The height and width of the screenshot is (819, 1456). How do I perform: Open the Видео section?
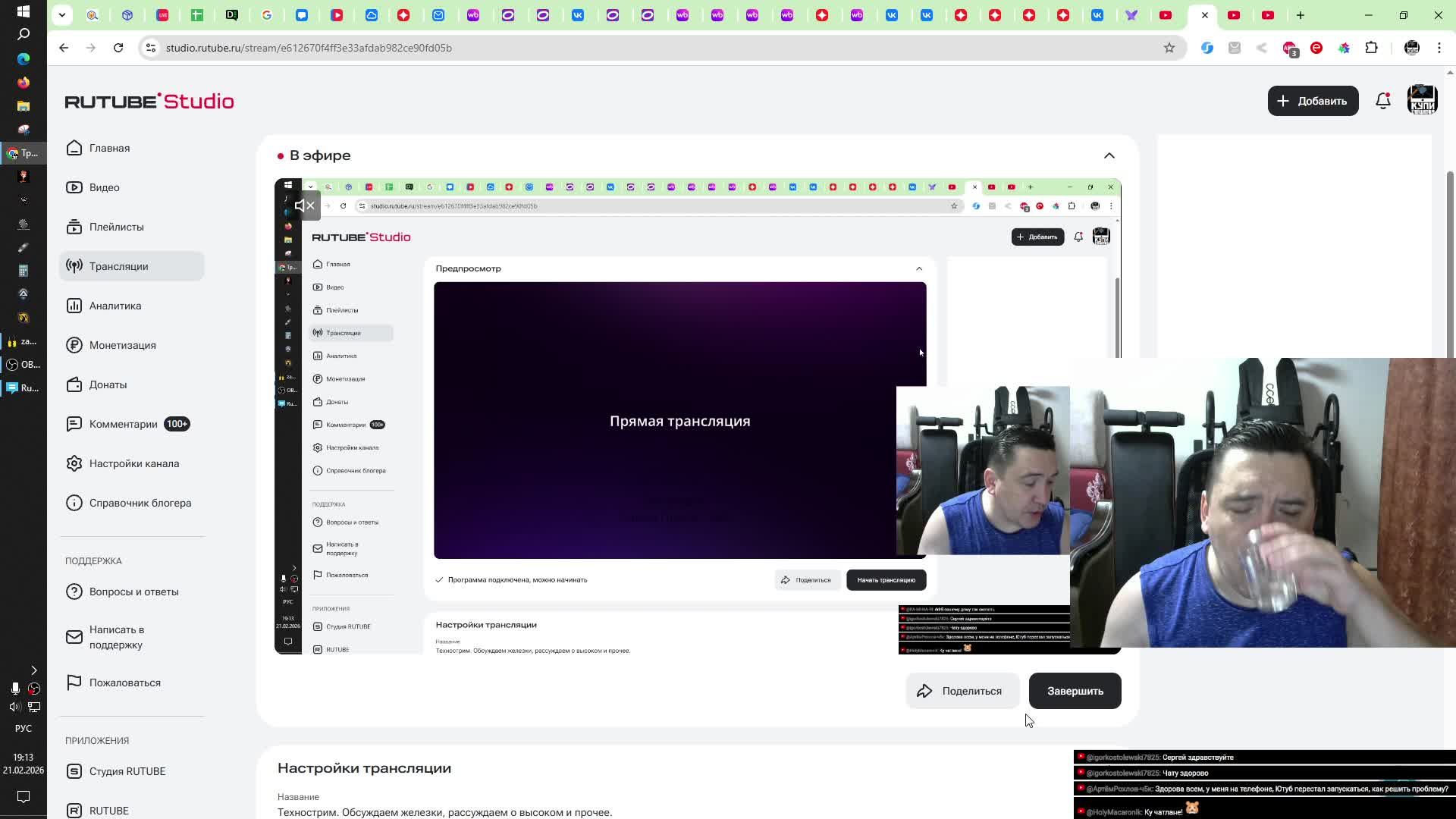[x=104, y=187]
